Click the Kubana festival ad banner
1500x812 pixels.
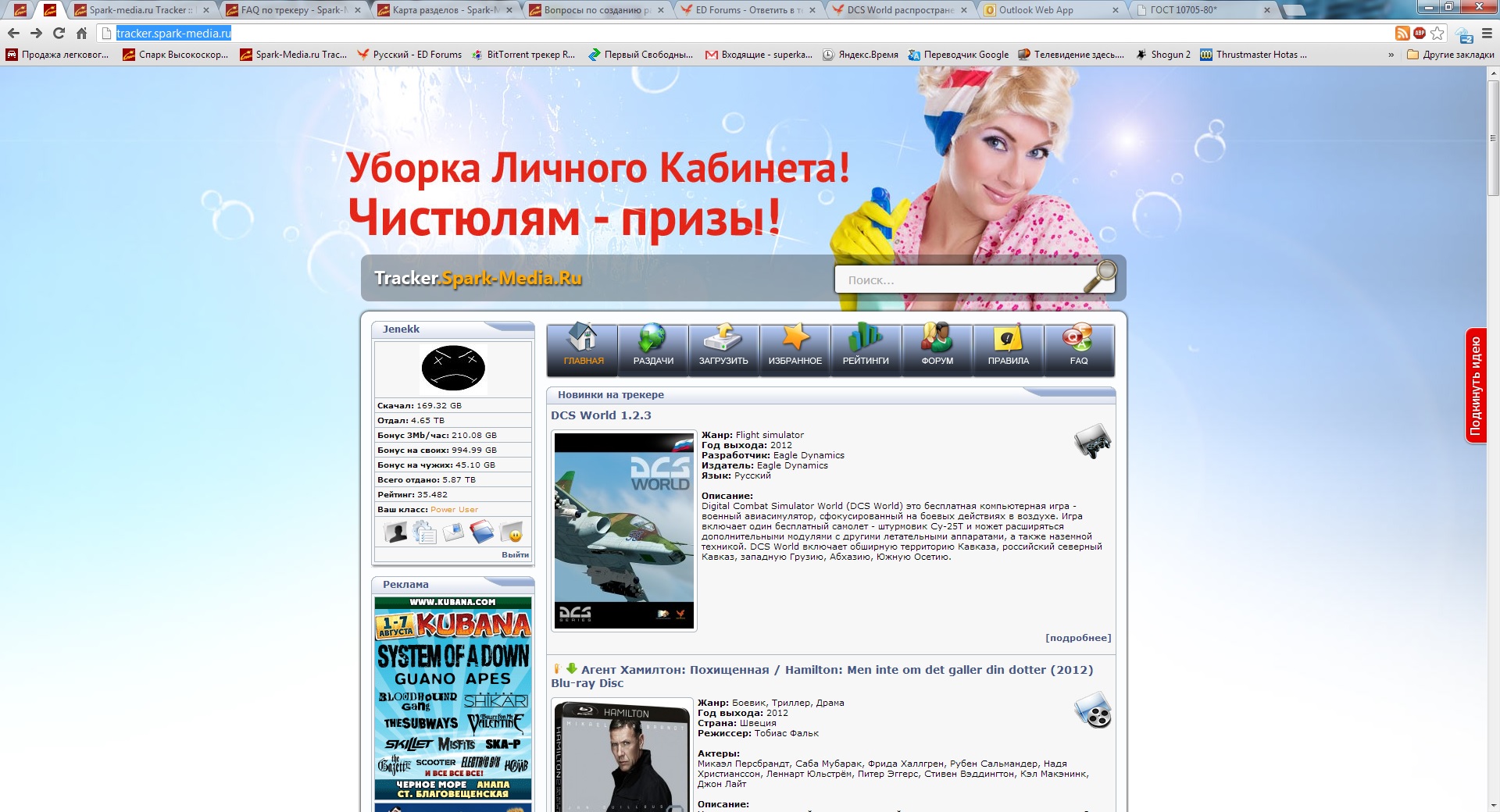click(x=453, y=699)
